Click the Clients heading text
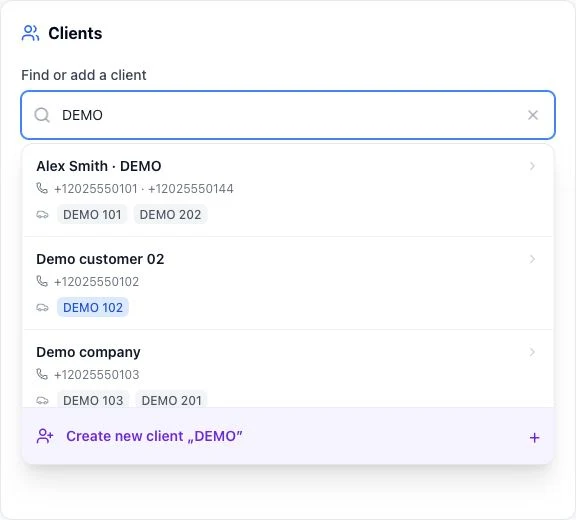Viewport: 576px width, 520px height. pyautogui.click(x=75, y=33)
